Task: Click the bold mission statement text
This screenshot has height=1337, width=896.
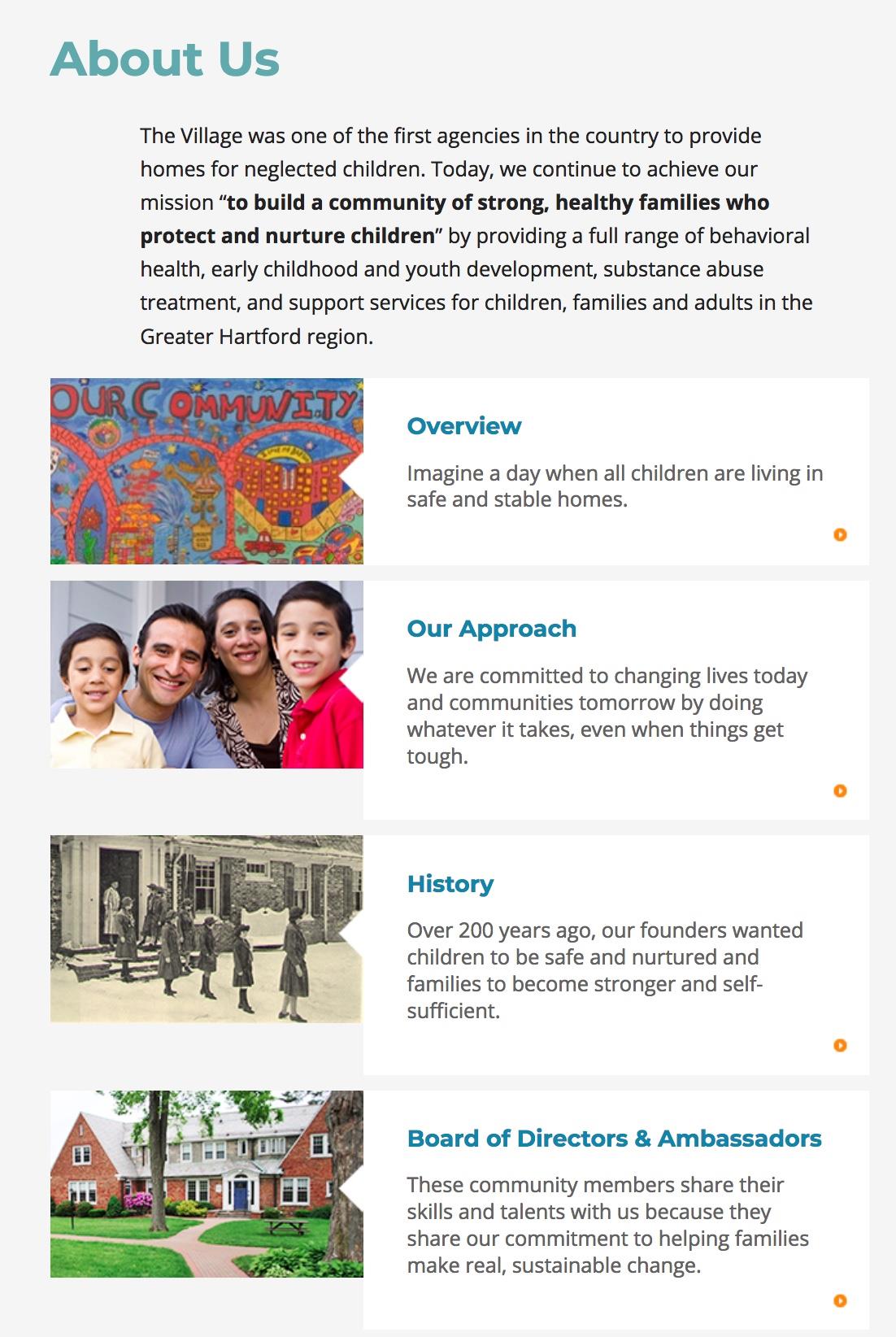Action: 498,203
